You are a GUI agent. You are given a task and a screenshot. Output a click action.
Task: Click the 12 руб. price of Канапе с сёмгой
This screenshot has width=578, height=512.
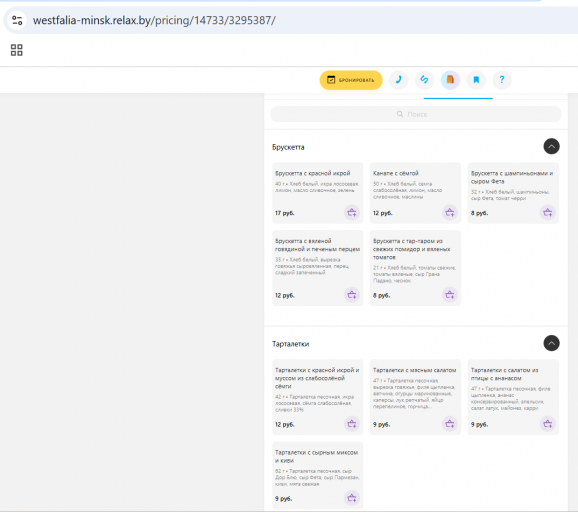tap(383, 213)
